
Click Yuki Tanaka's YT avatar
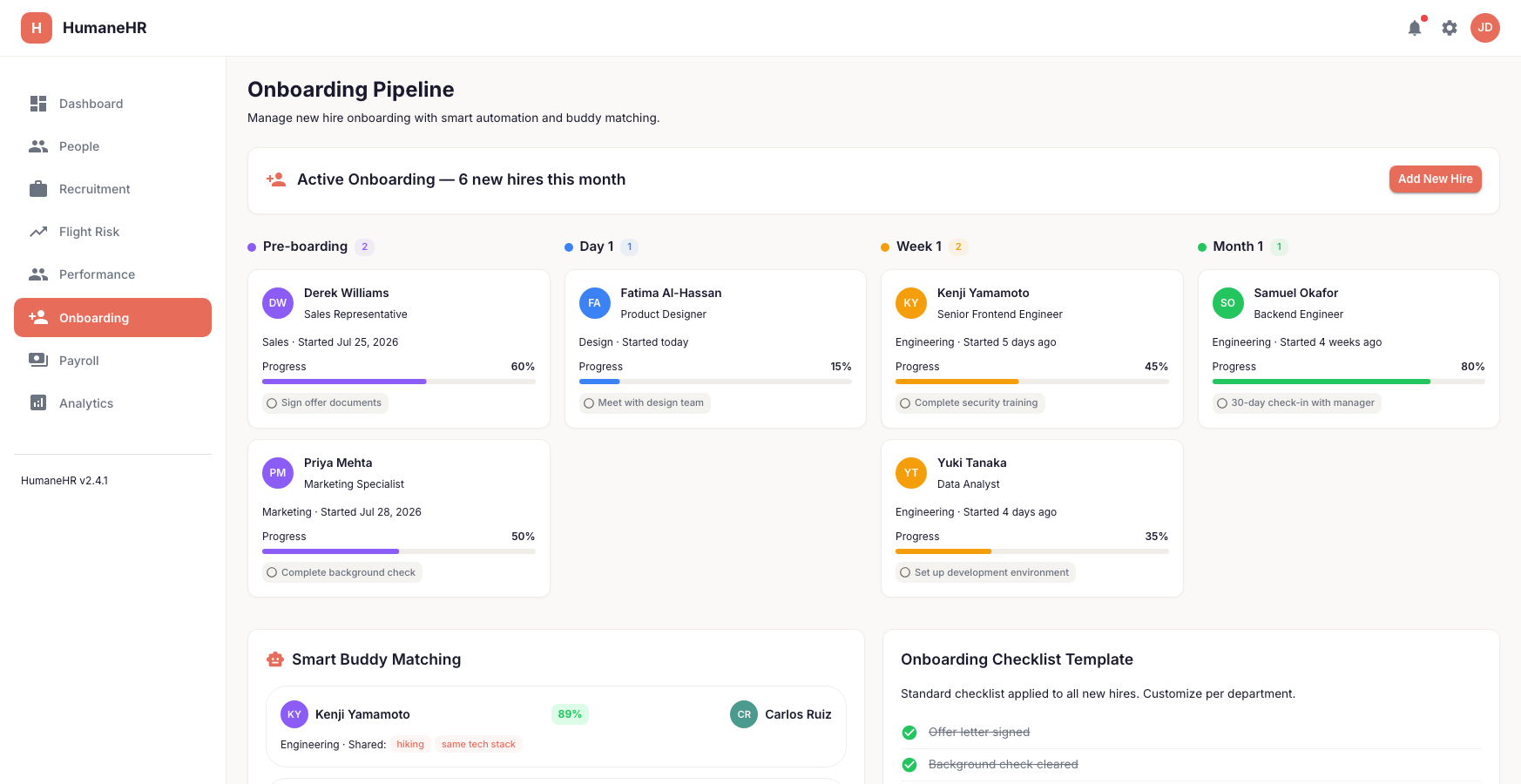coord(911,473)
